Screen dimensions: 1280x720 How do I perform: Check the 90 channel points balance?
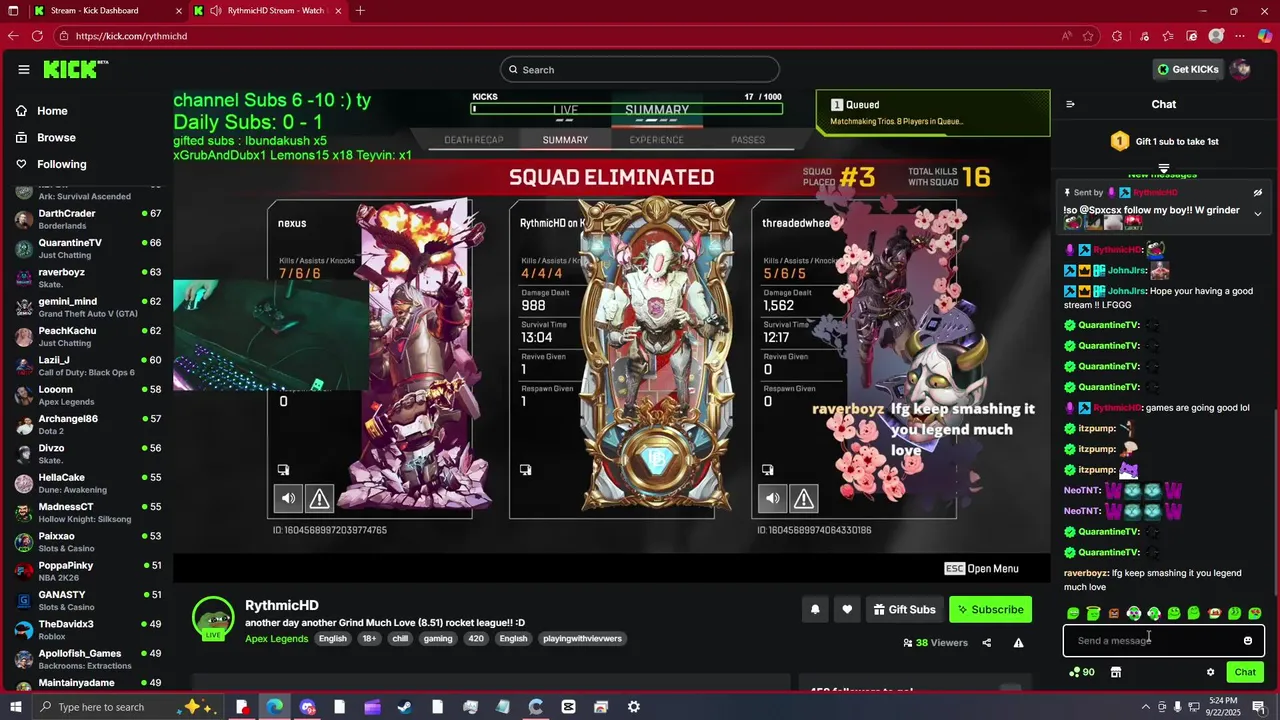coord(1081,672)
